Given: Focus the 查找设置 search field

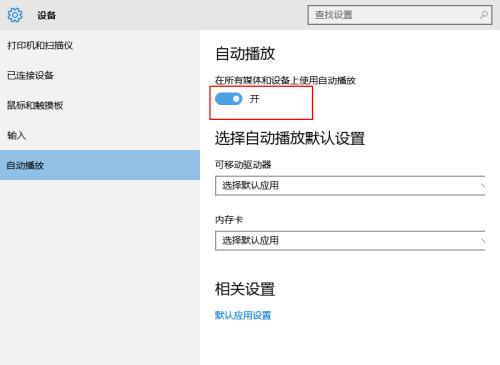Looking at the screenshot, I should point(400,15).
